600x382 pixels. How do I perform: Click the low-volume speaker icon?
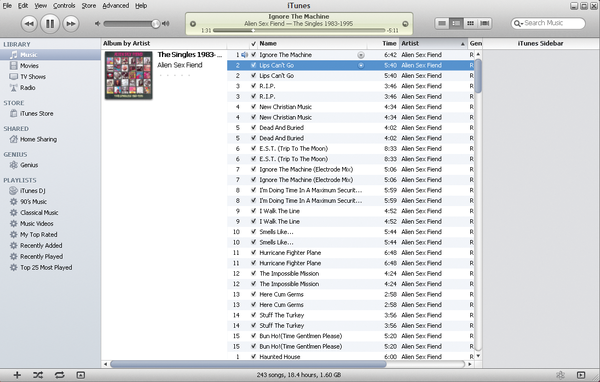[x=98, y=24]
